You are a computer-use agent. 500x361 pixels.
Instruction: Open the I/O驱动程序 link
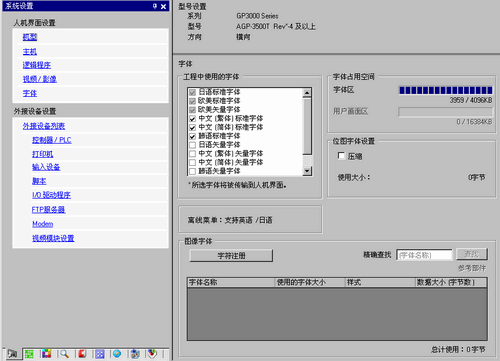pyautogui.click(x=51, y=195)
